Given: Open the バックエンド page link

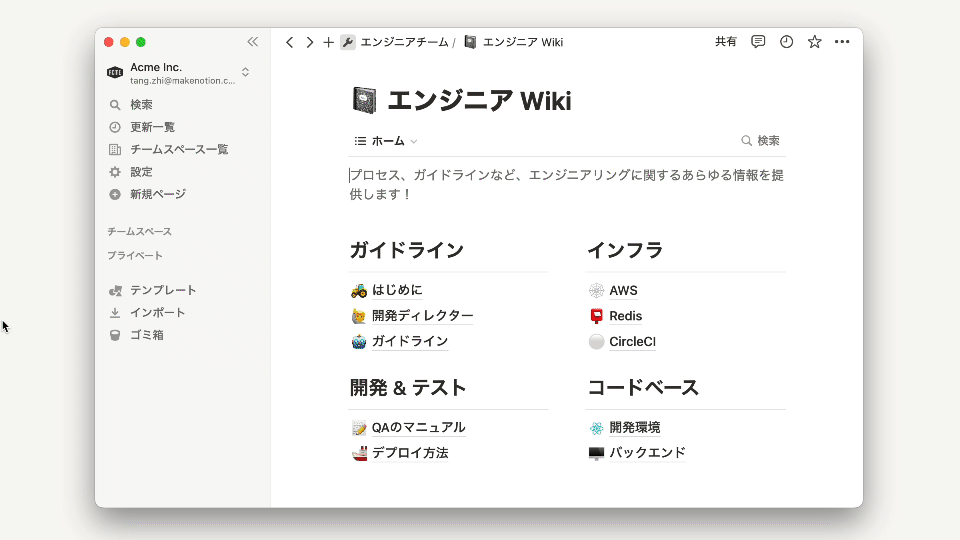Looking at the screenshot, I should pos(647,453).
